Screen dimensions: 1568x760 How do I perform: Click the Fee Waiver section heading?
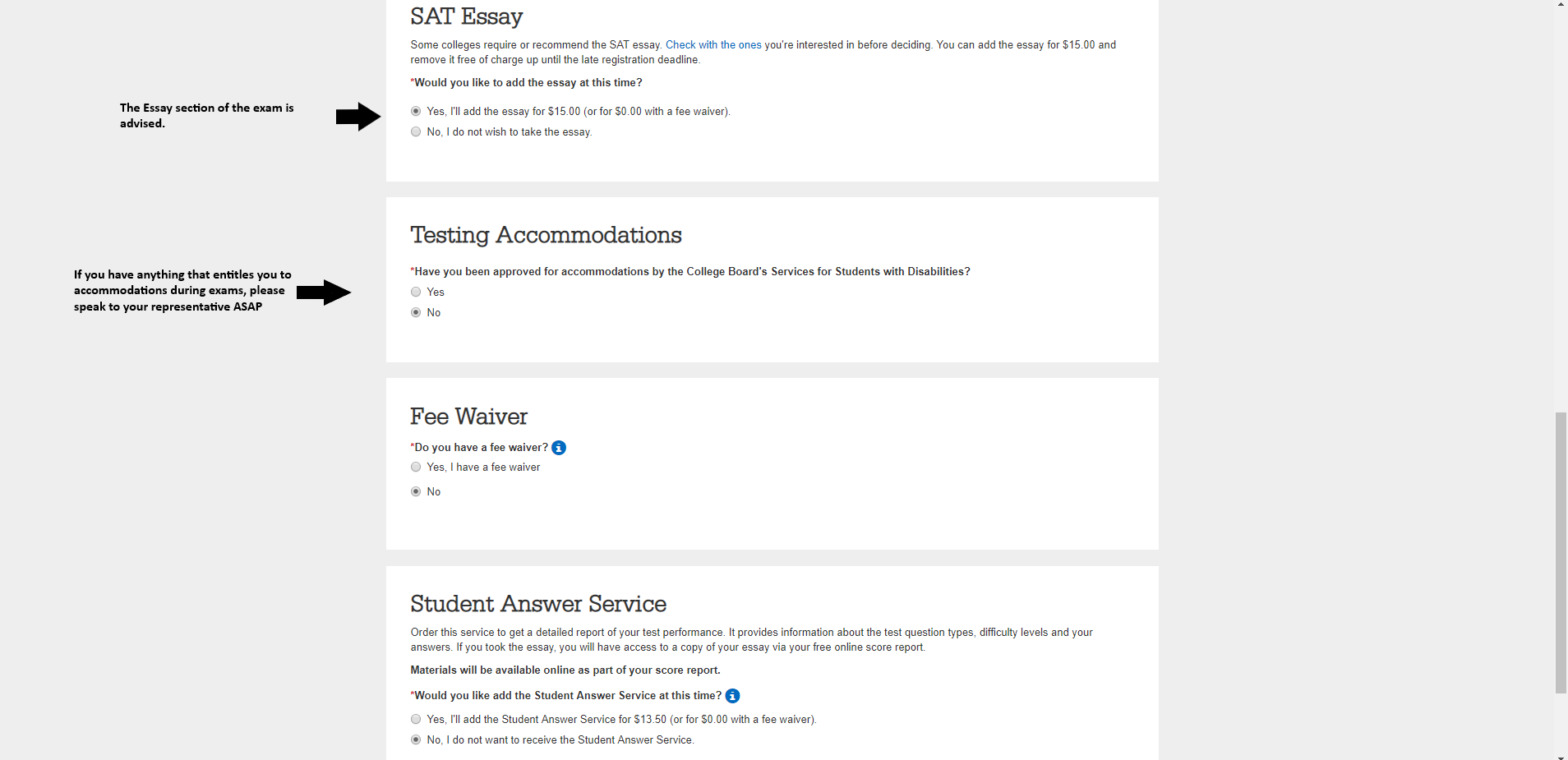point(468,417)
